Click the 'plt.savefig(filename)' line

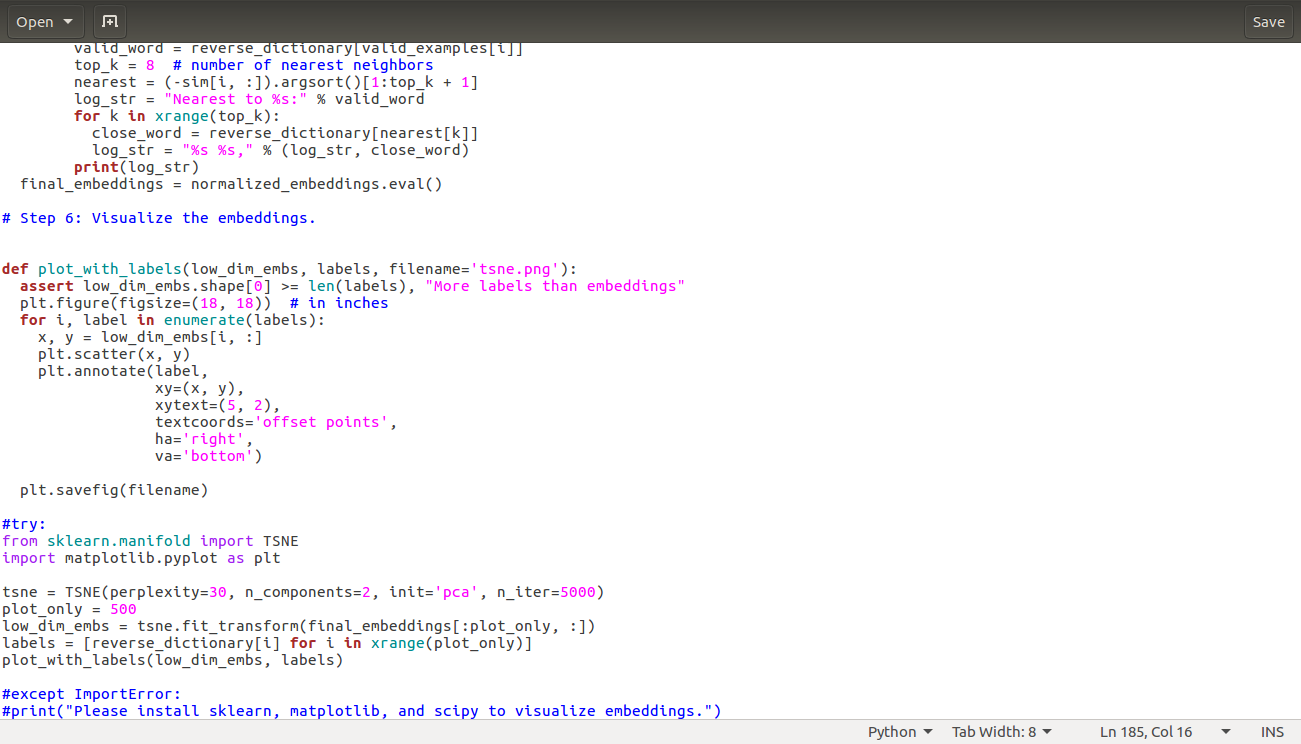[114, 490]
